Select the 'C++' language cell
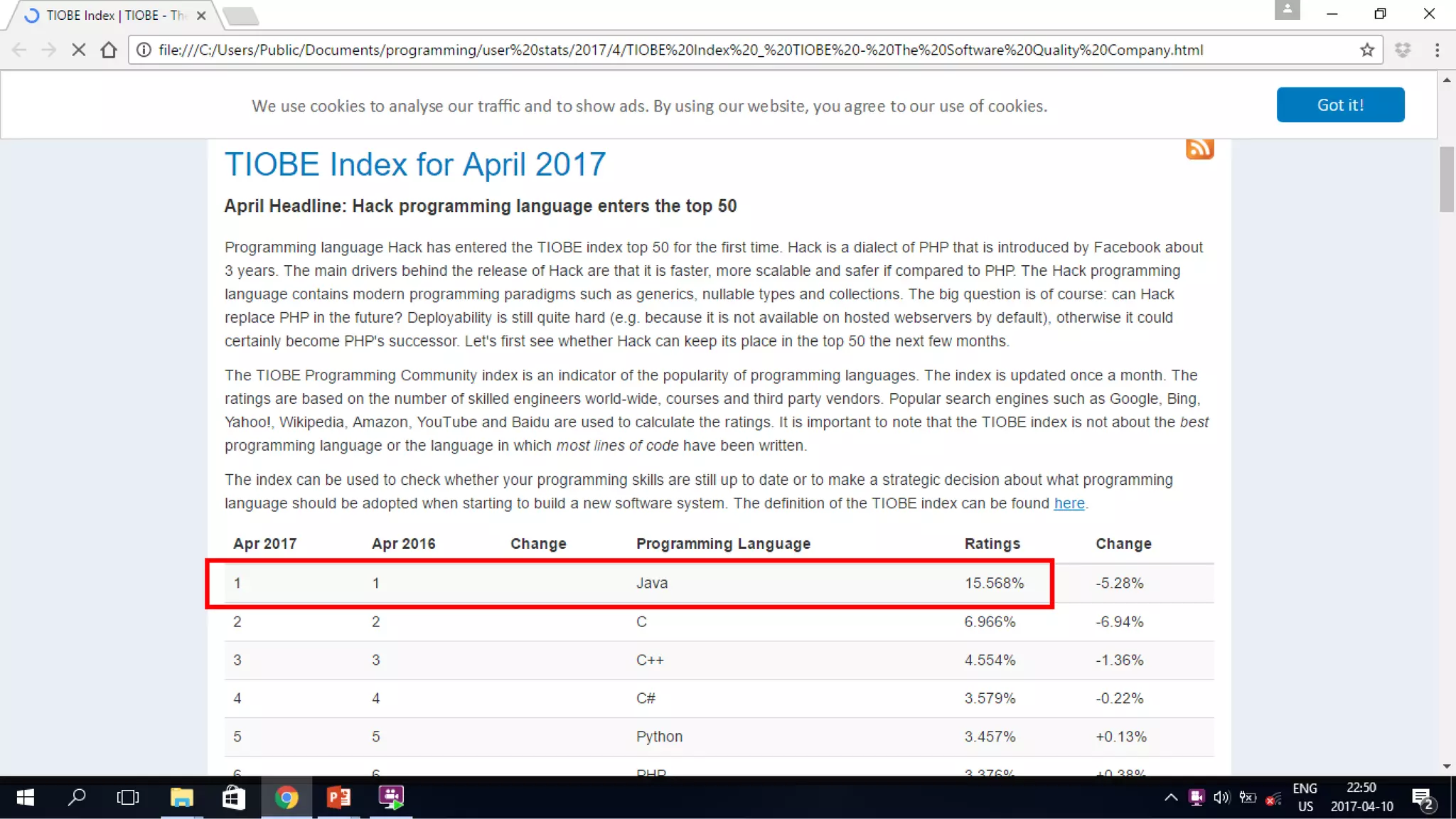Image resolution: width=1456 pixels, height=819 pixels. click(650, 660)
